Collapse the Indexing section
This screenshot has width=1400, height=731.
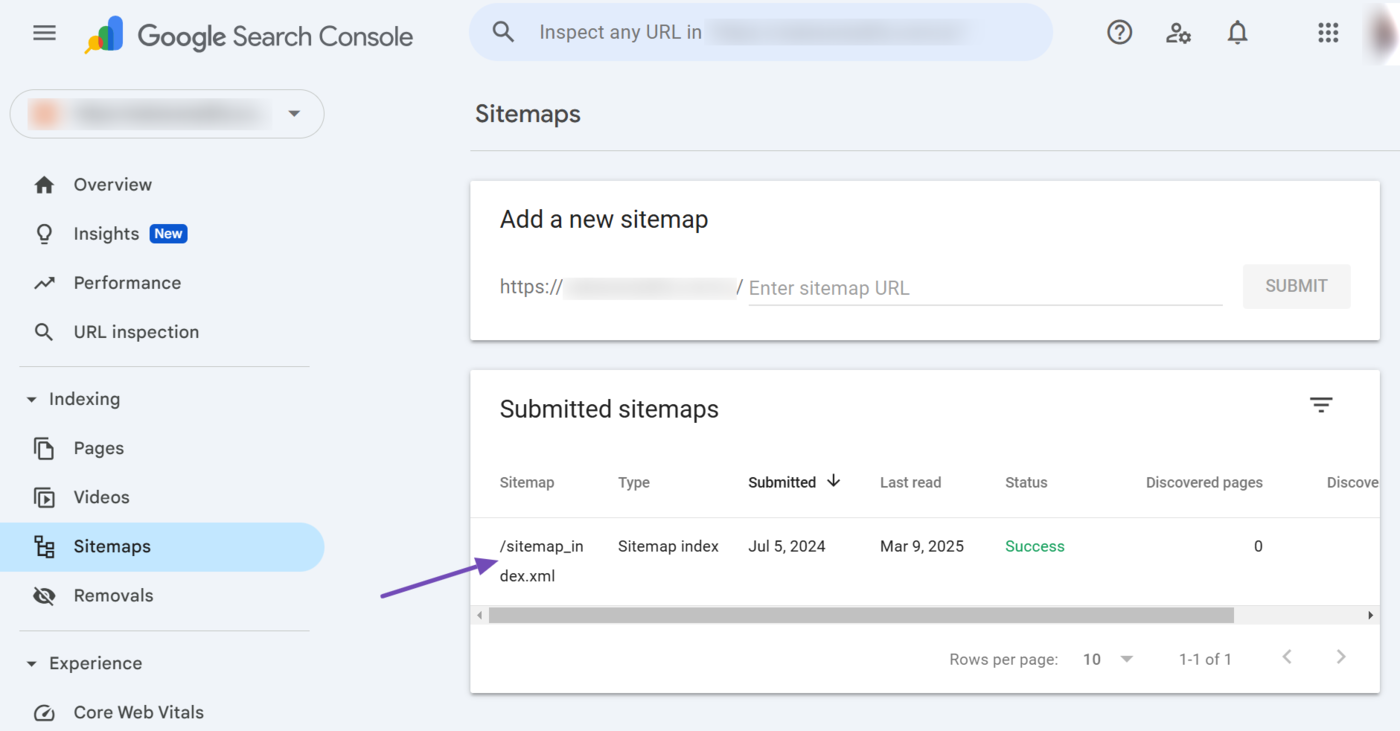pos(32,399)
